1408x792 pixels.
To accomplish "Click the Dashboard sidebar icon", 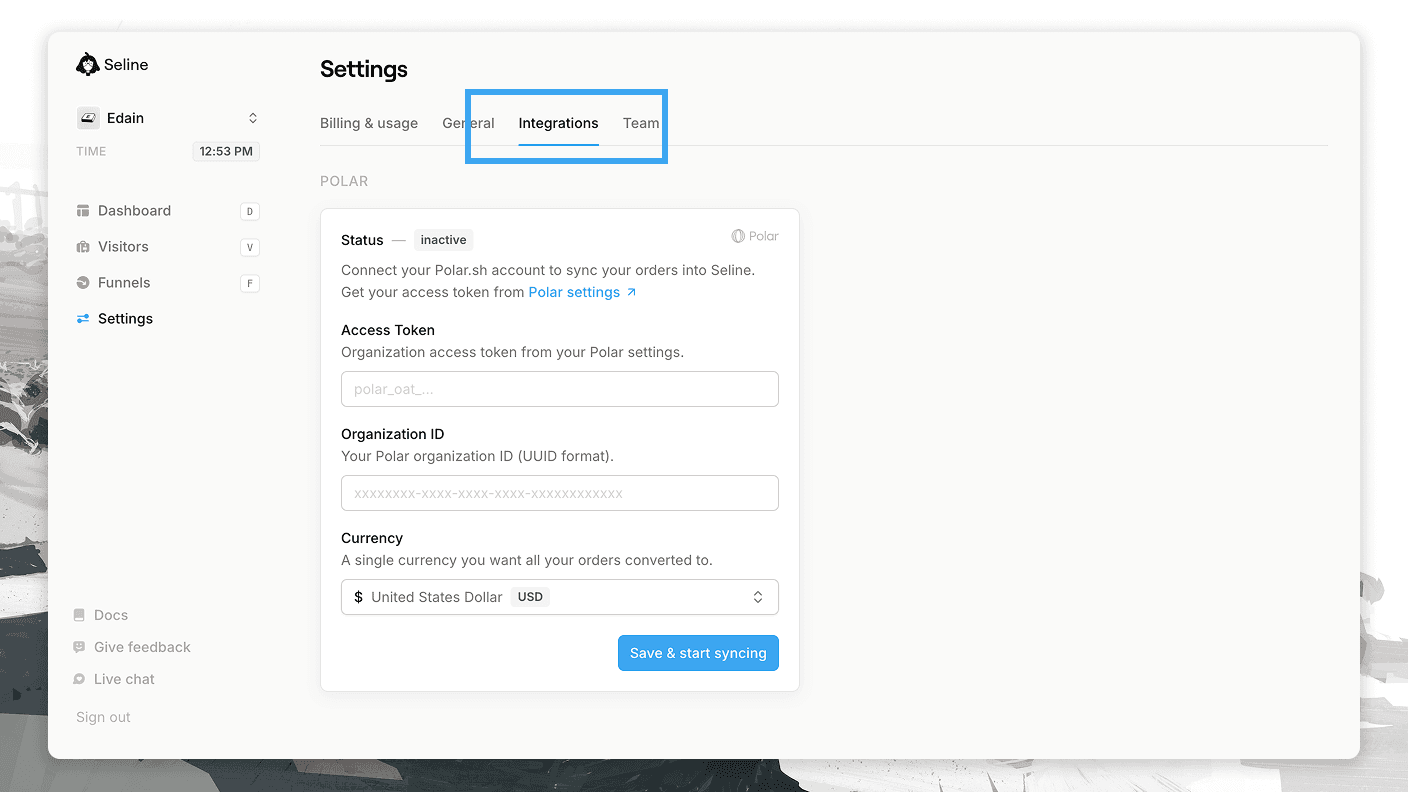I will point(83,211).
